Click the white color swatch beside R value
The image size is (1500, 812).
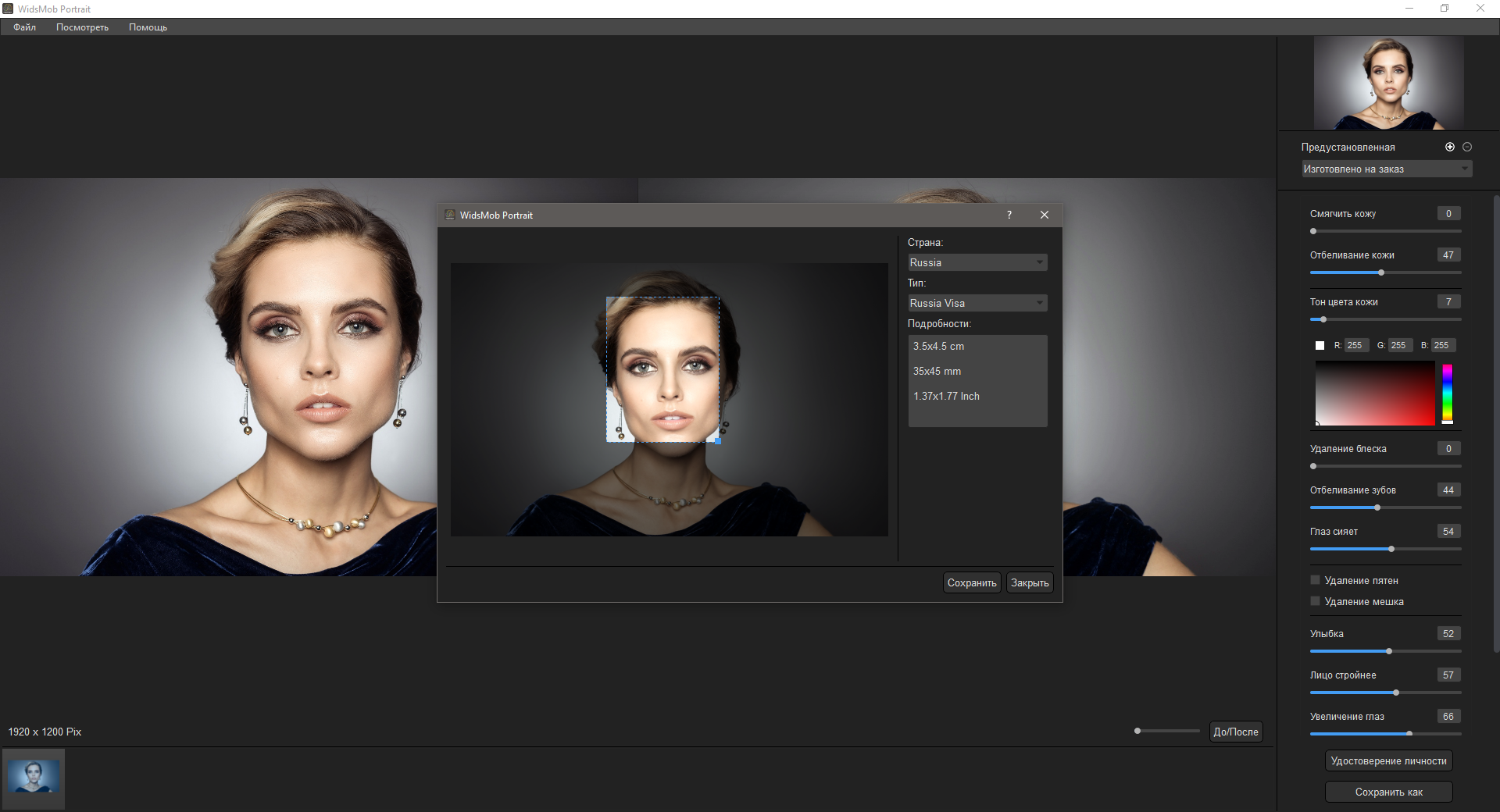point(1320,345)
